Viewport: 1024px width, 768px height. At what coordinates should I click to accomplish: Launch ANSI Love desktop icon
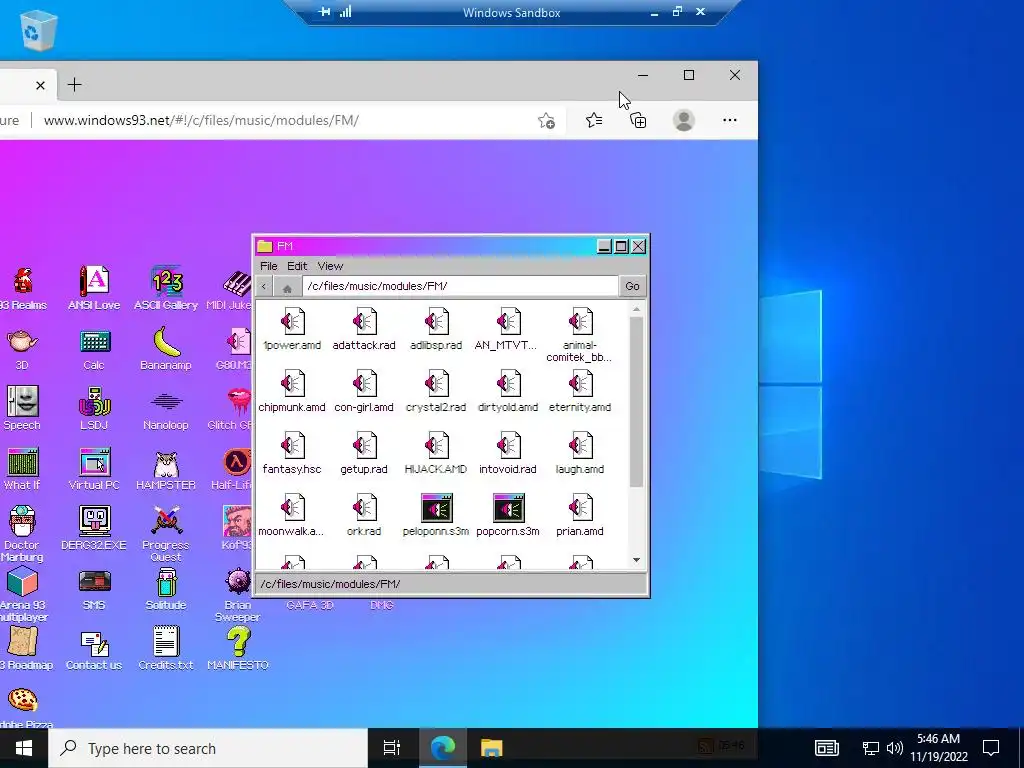click(94, 288)
